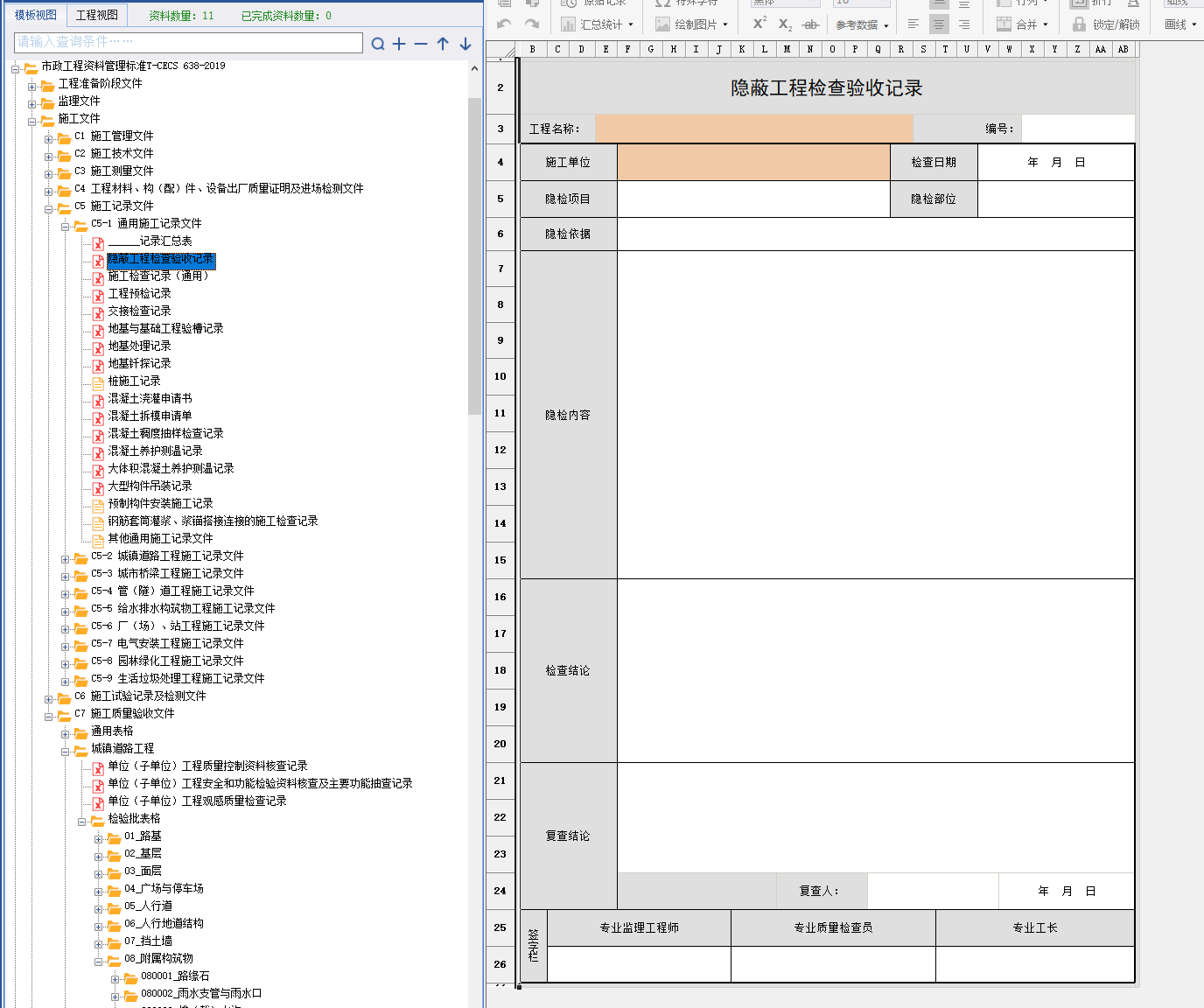Click the 隐检项目 input cell

pyautogui.click(x=753, y=199)
